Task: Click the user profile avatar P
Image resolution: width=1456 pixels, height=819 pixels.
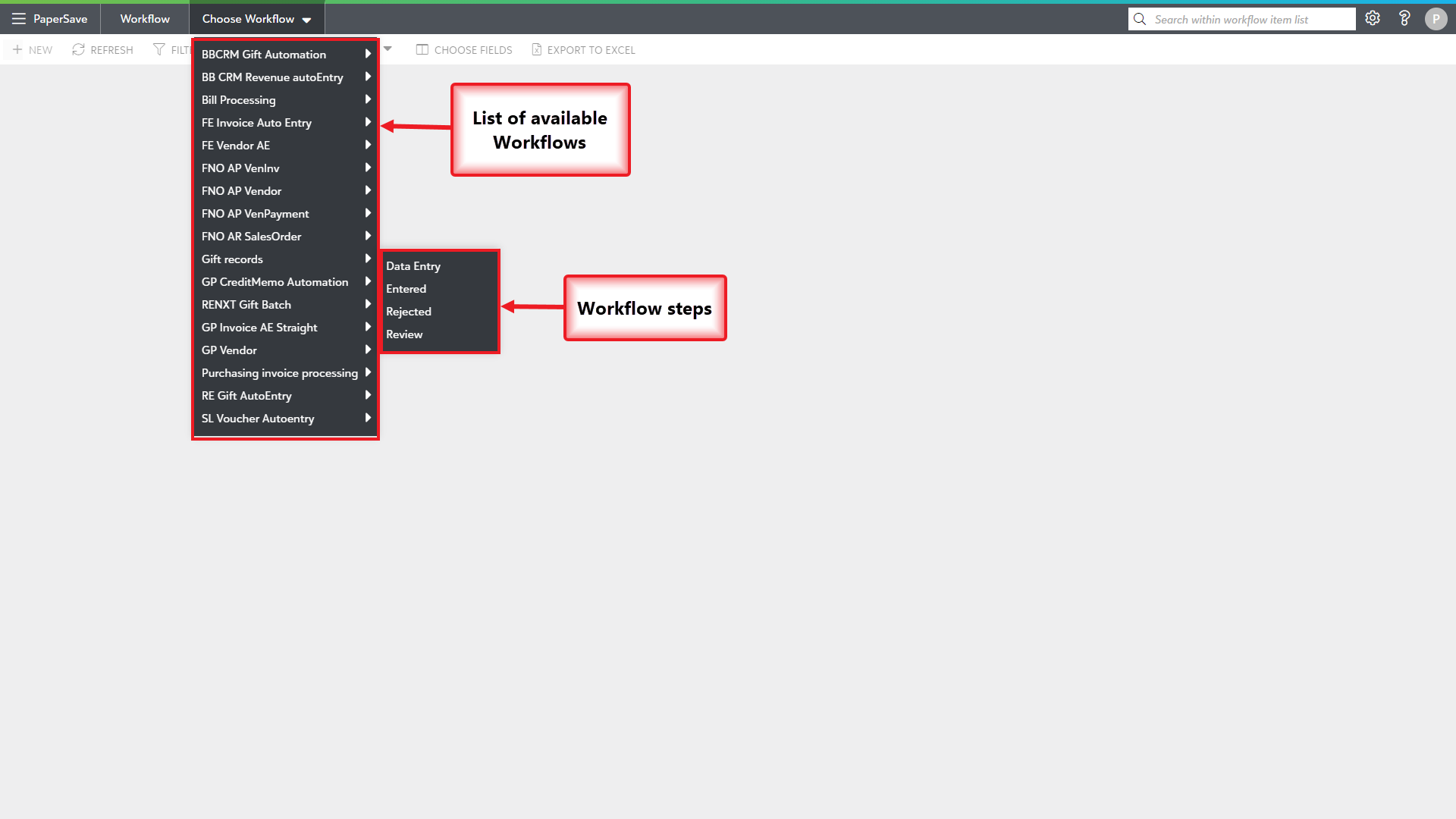Action: click(x=1436, y=20)
